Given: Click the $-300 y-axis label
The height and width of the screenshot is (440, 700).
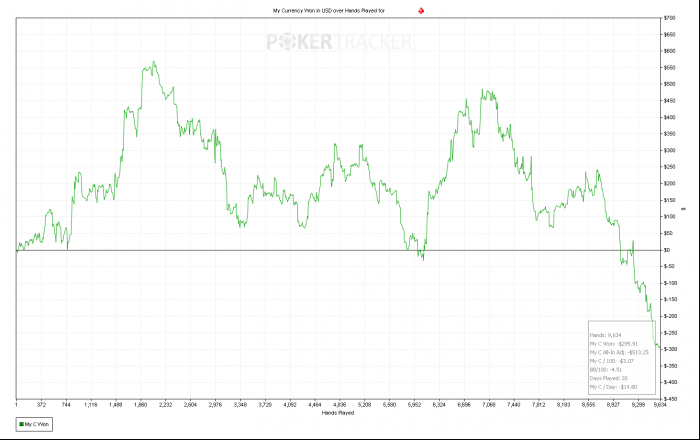Looking at the screenshot, I should pos(671,349).
